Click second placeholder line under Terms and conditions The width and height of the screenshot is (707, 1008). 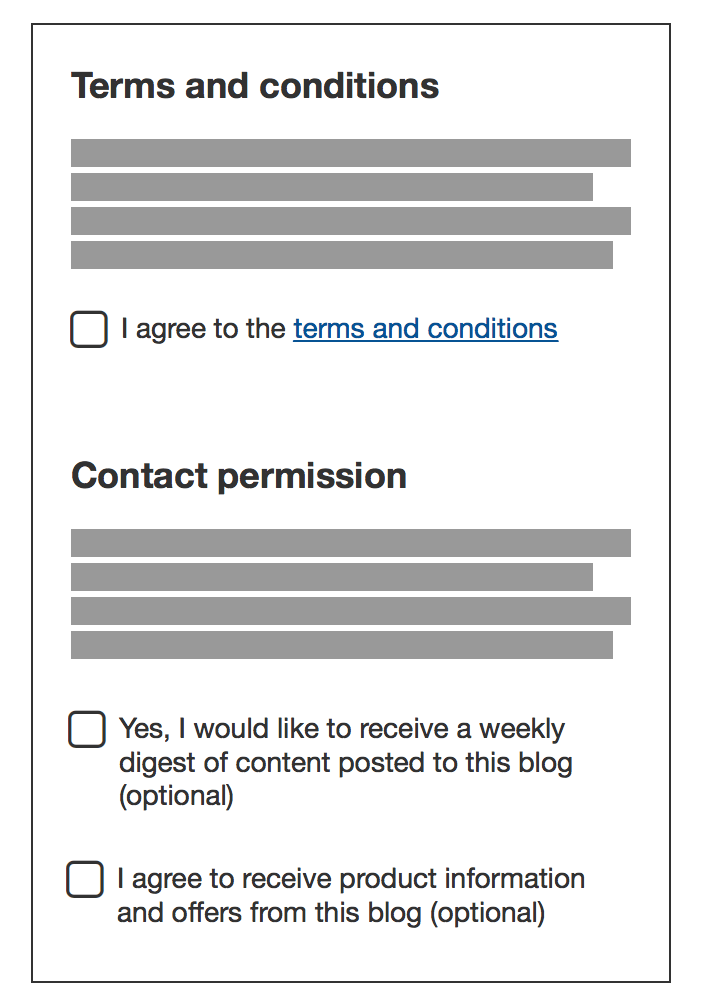(x=331, y=187)
